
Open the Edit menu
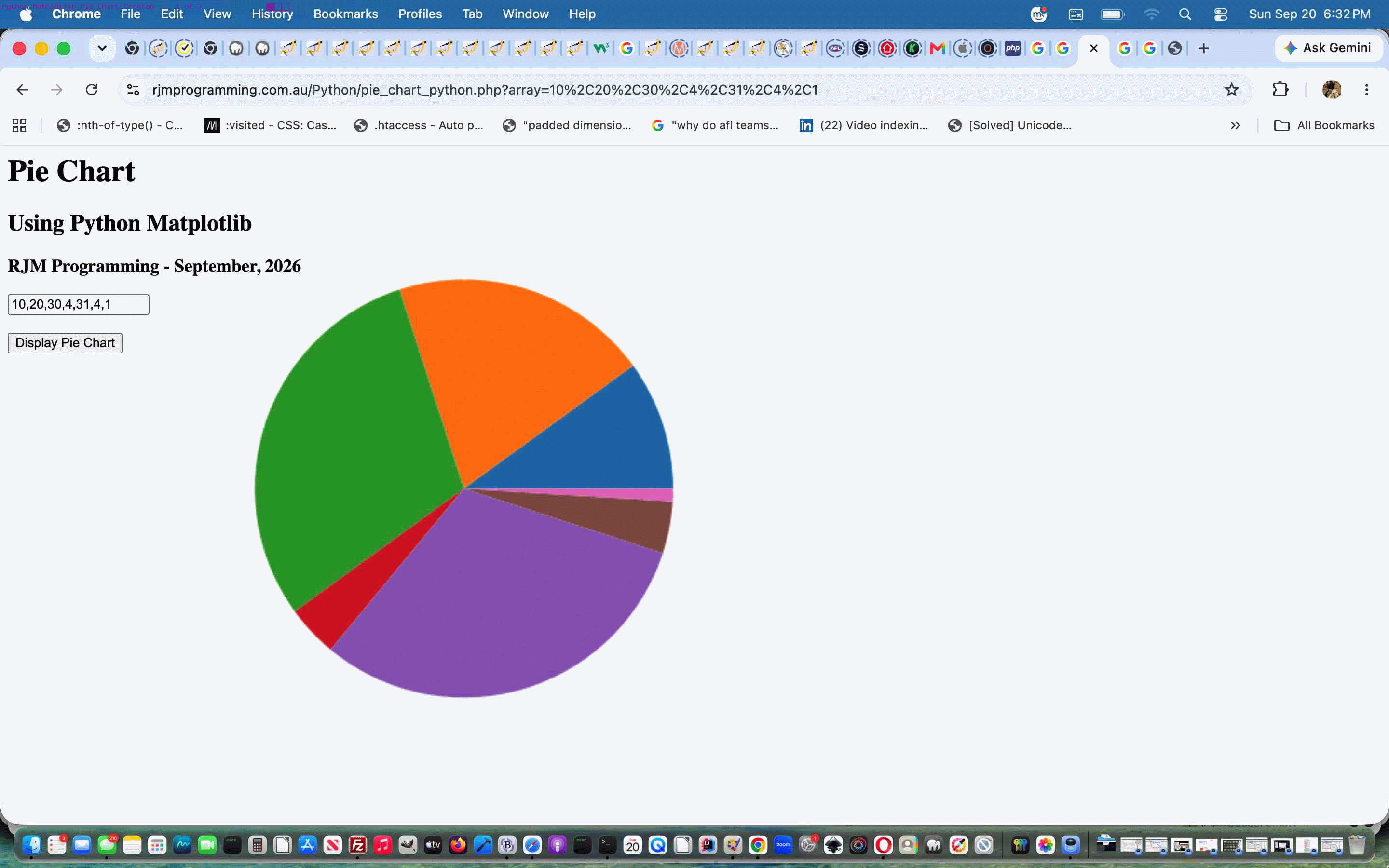(172, 14)
